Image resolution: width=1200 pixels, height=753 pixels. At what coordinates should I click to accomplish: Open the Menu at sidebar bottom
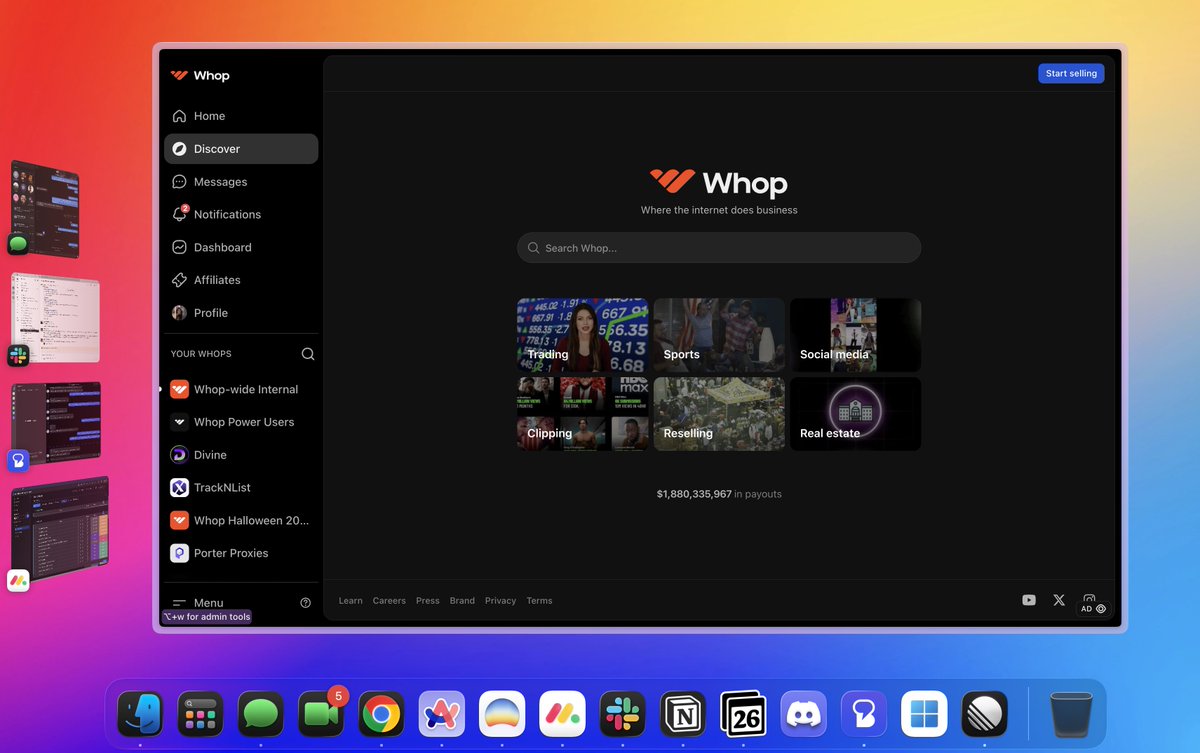pos(198,603)
